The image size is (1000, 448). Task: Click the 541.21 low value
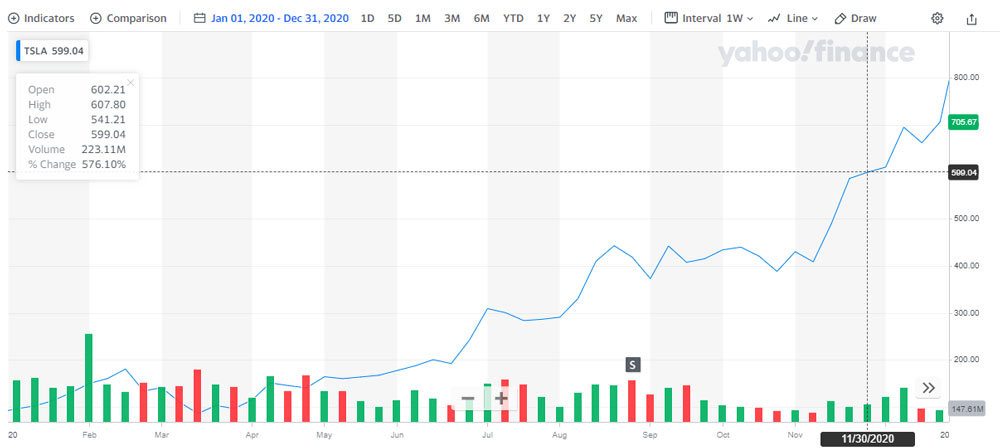coord(108,119)
